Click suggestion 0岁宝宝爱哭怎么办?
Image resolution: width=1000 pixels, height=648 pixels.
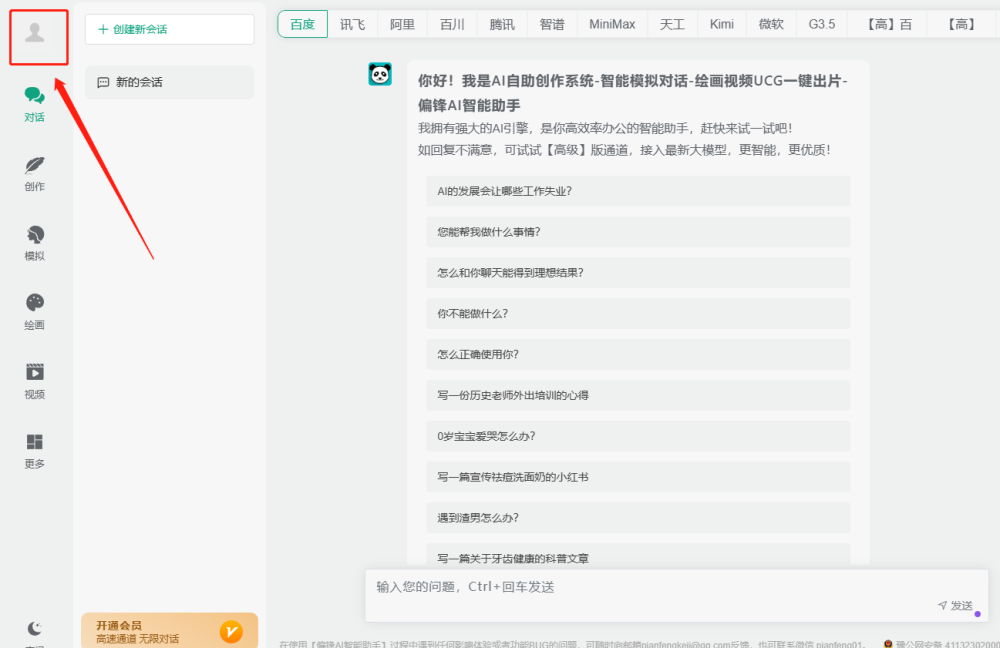coord(638,436)
